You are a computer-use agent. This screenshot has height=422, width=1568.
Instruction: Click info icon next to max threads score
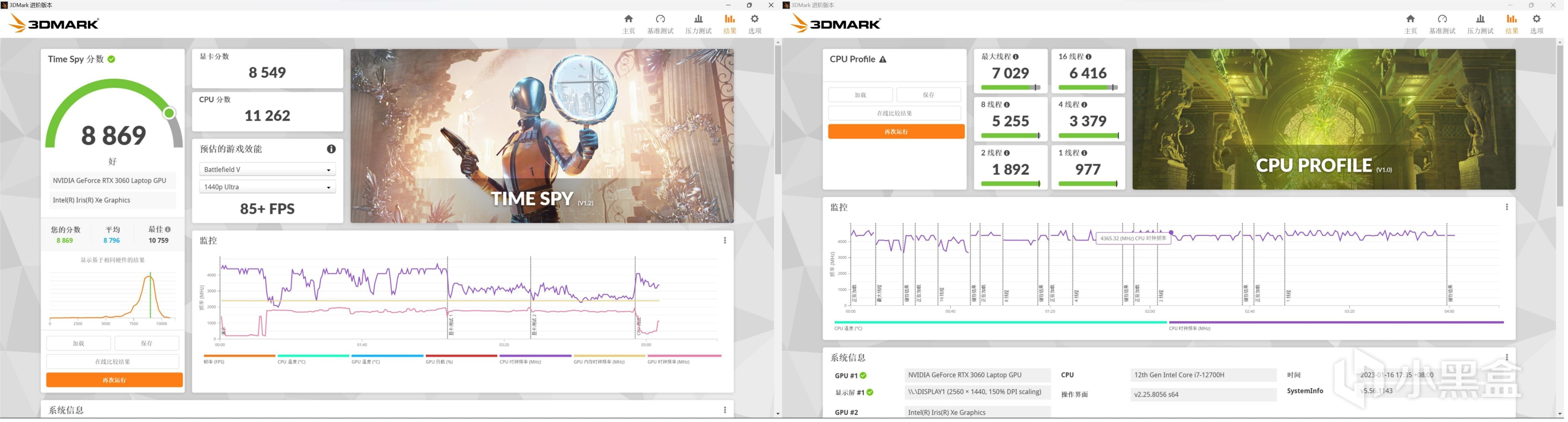pos(1015,57)
